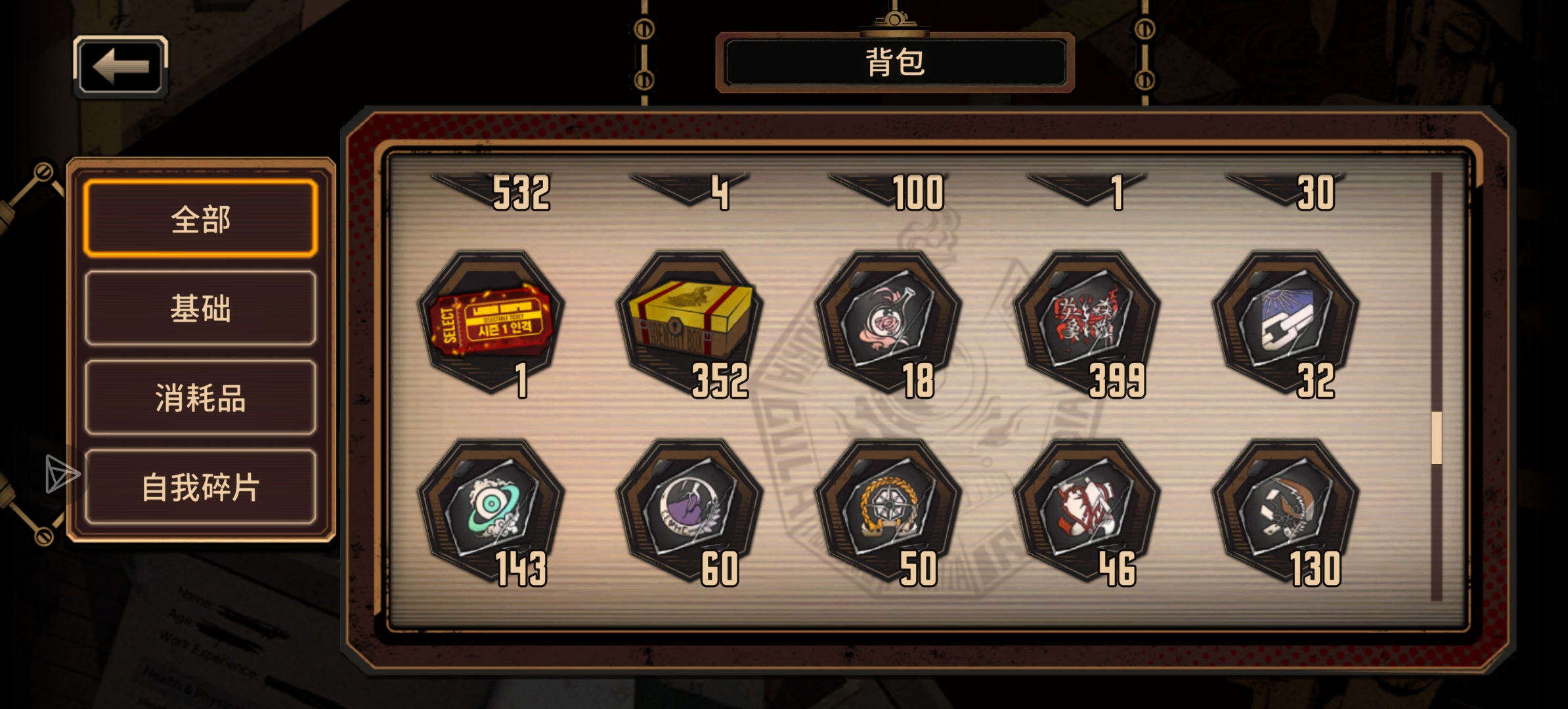Select the green ringed eye fragment with count 143
The image size is (1568, 709).
490,511
